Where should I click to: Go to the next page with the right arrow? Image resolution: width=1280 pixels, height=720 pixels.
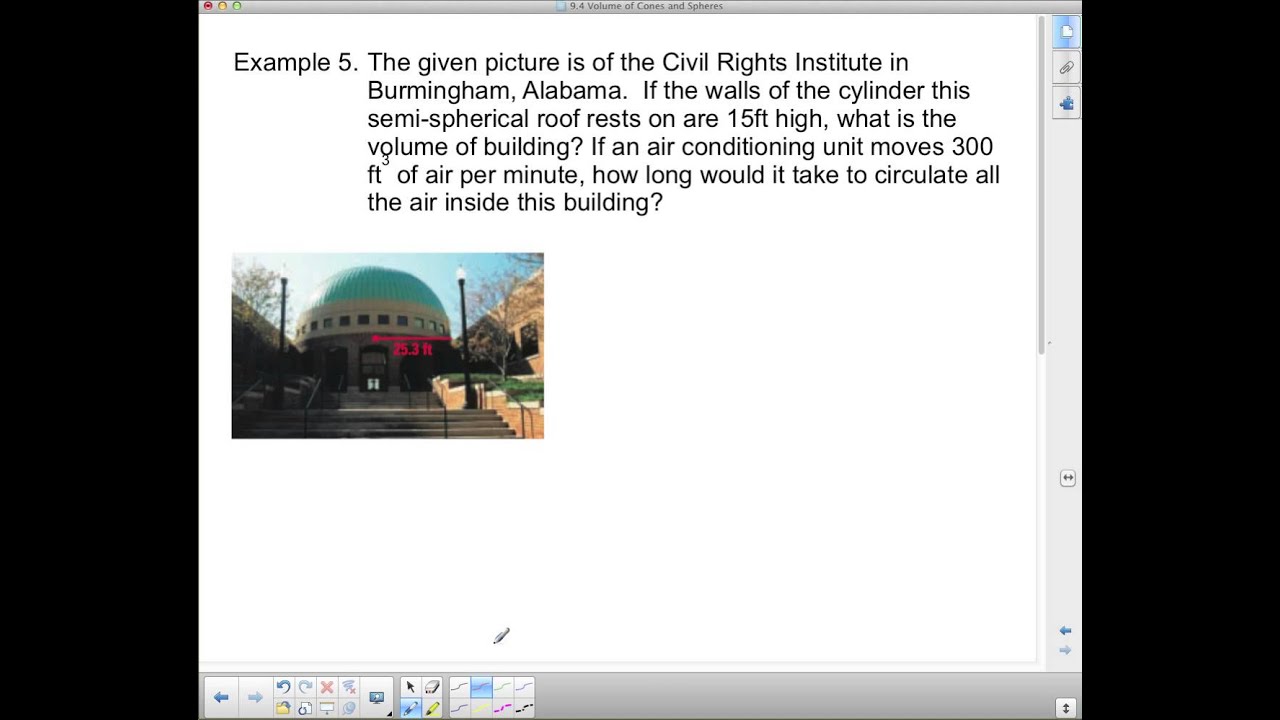tap(255, 697)
